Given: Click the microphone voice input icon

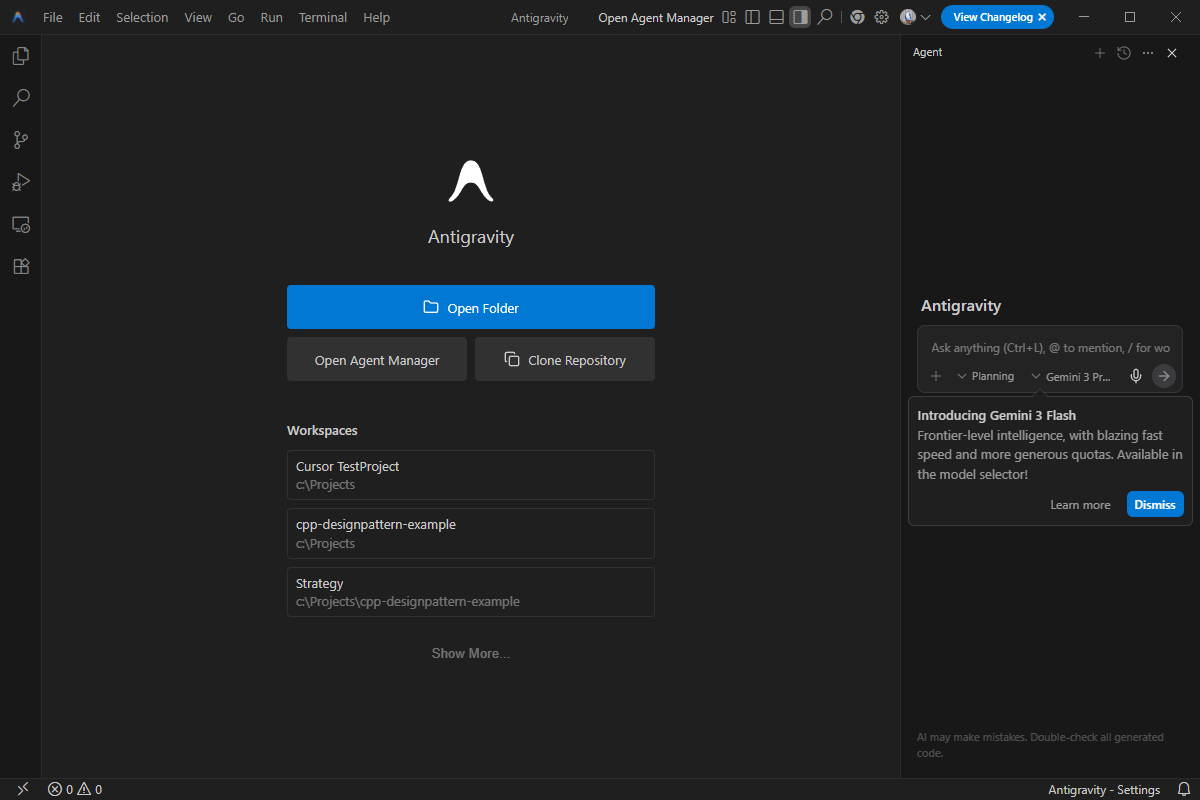Looking at the screenshot, I should coord(1136,376).
